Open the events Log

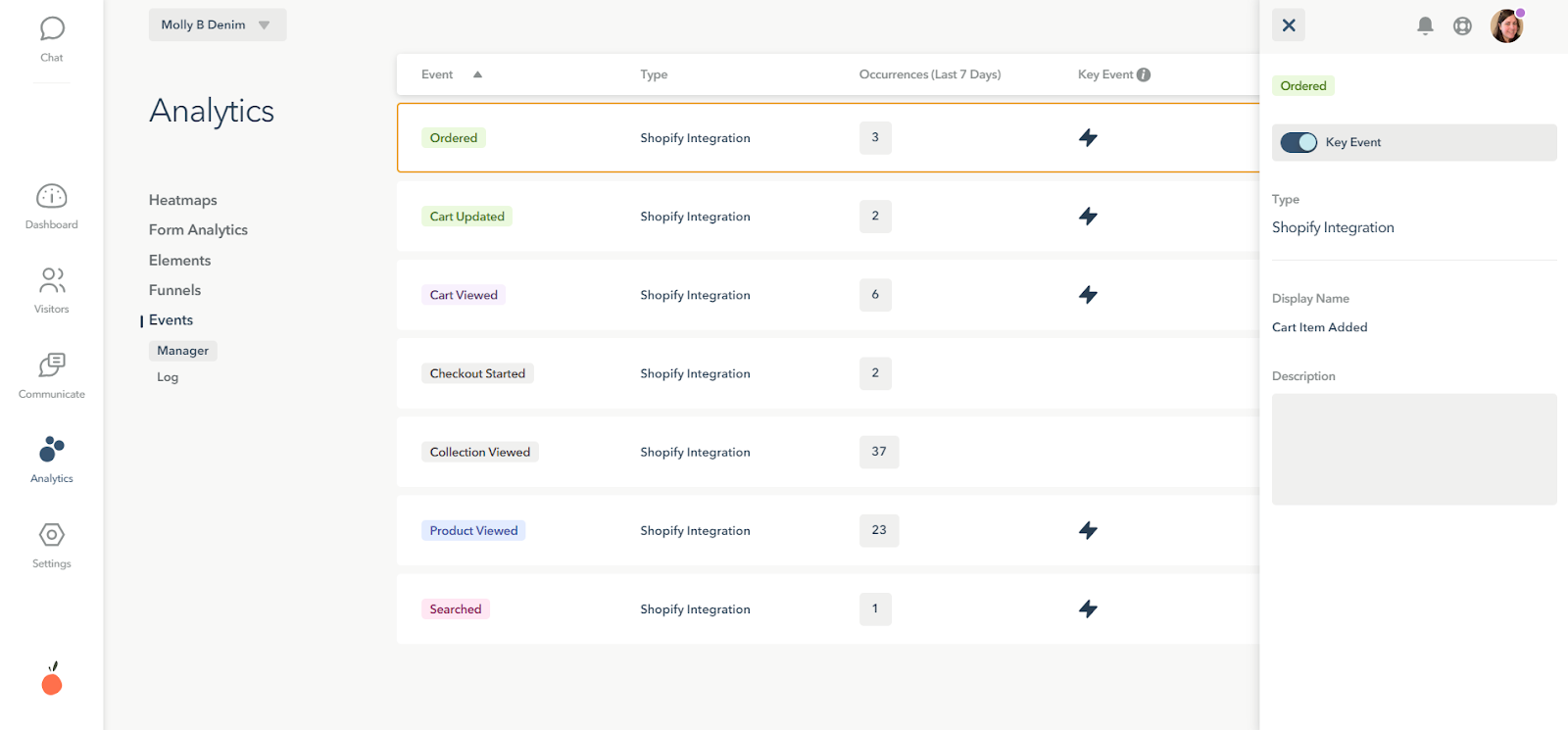pyautogui.click(x=168, y=377)
